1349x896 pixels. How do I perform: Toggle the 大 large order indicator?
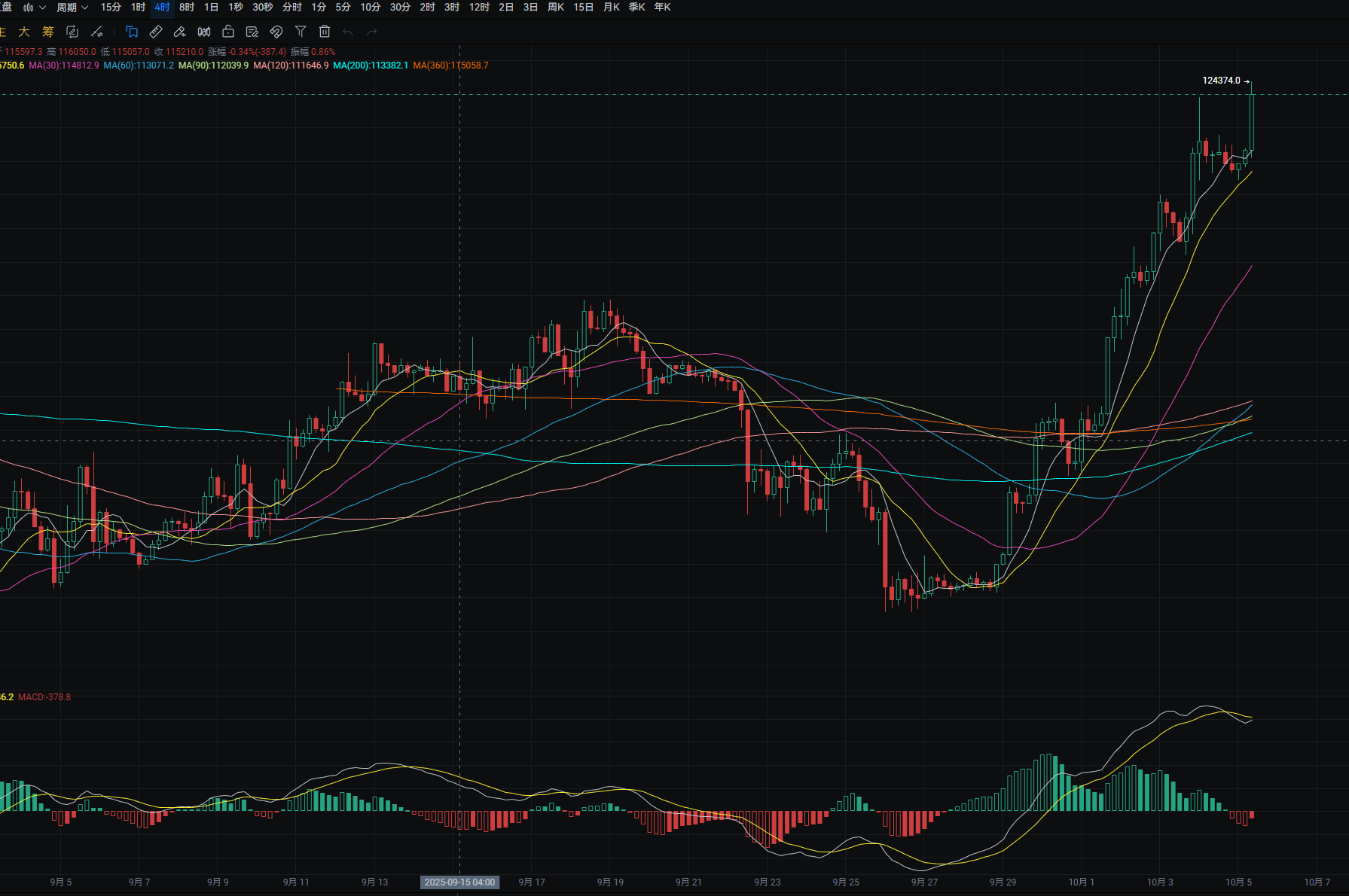point(24,32)
